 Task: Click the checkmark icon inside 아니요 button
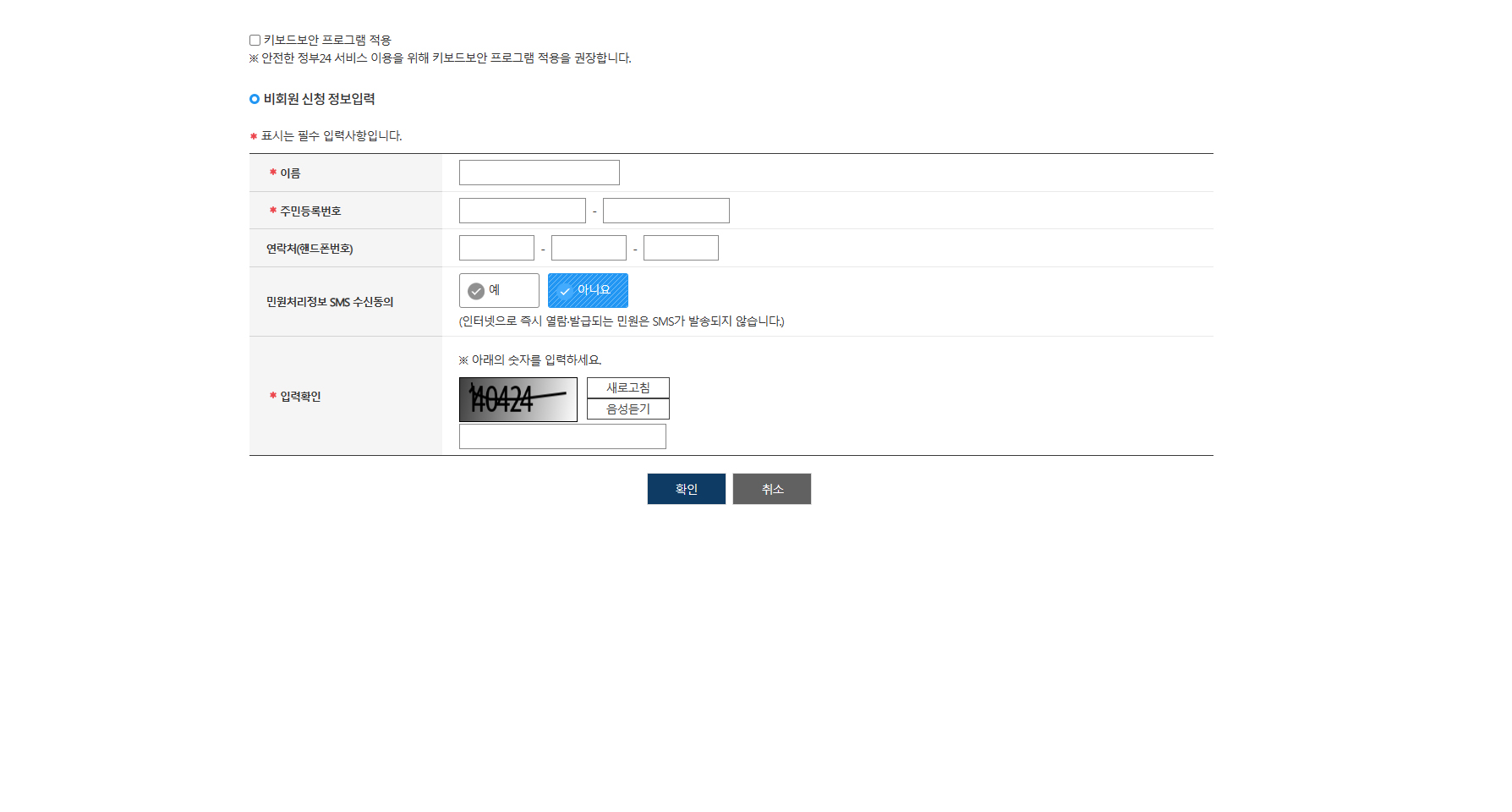tap(564, 290)
